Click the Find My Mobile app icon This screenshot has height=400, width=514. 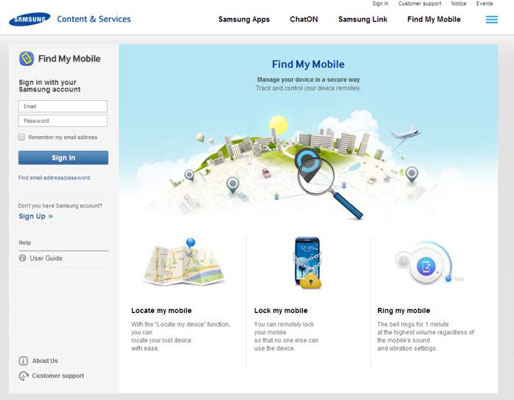point(26,59)
